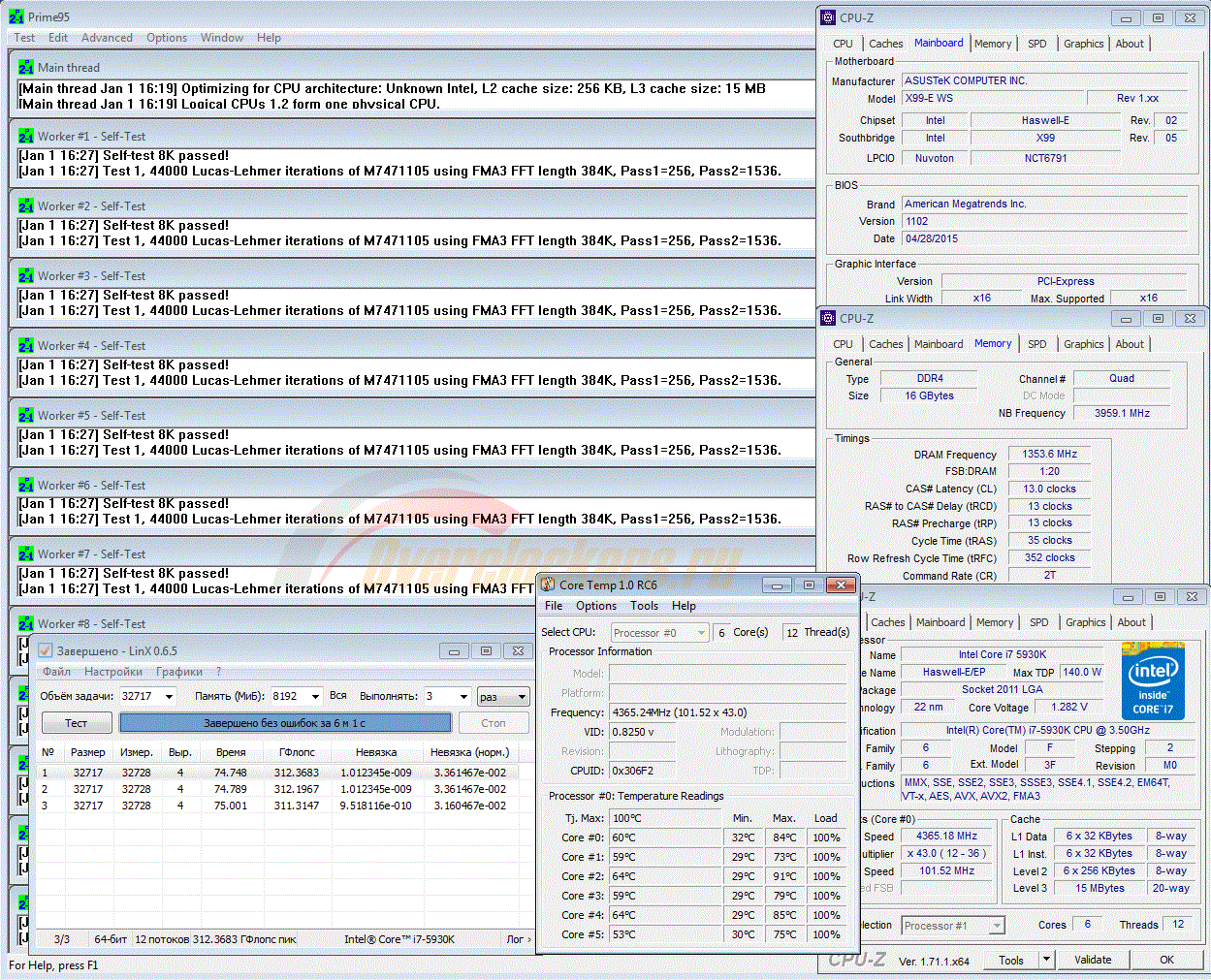Click the ГФлопс column header in LinX
This screenshot has height=980, width=1211.
(x=297, y=752)
